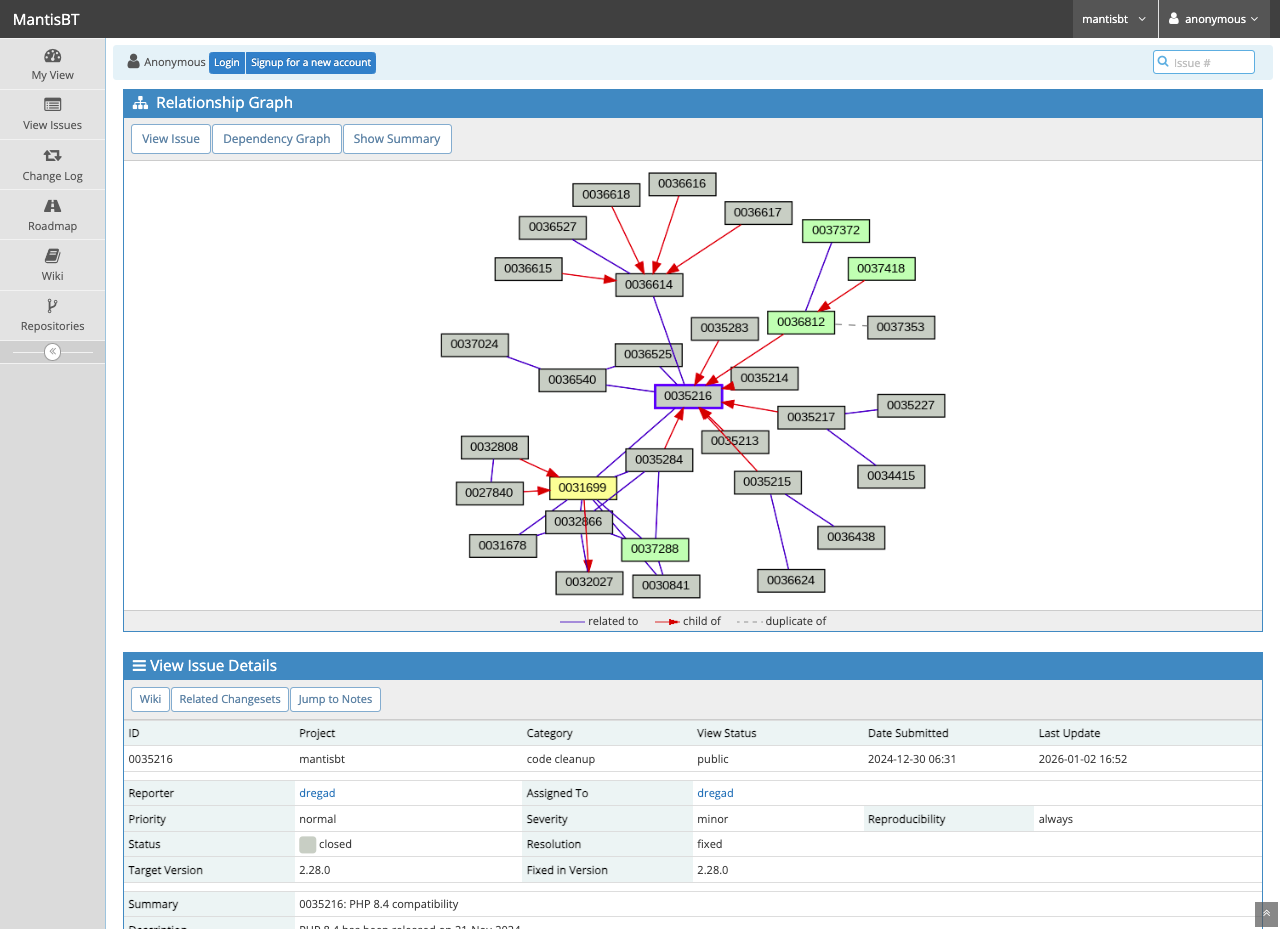The image size is (1280, 929).
Task: Click the scroll-to-top arrow icon
Action: (x=1267, y=913)
